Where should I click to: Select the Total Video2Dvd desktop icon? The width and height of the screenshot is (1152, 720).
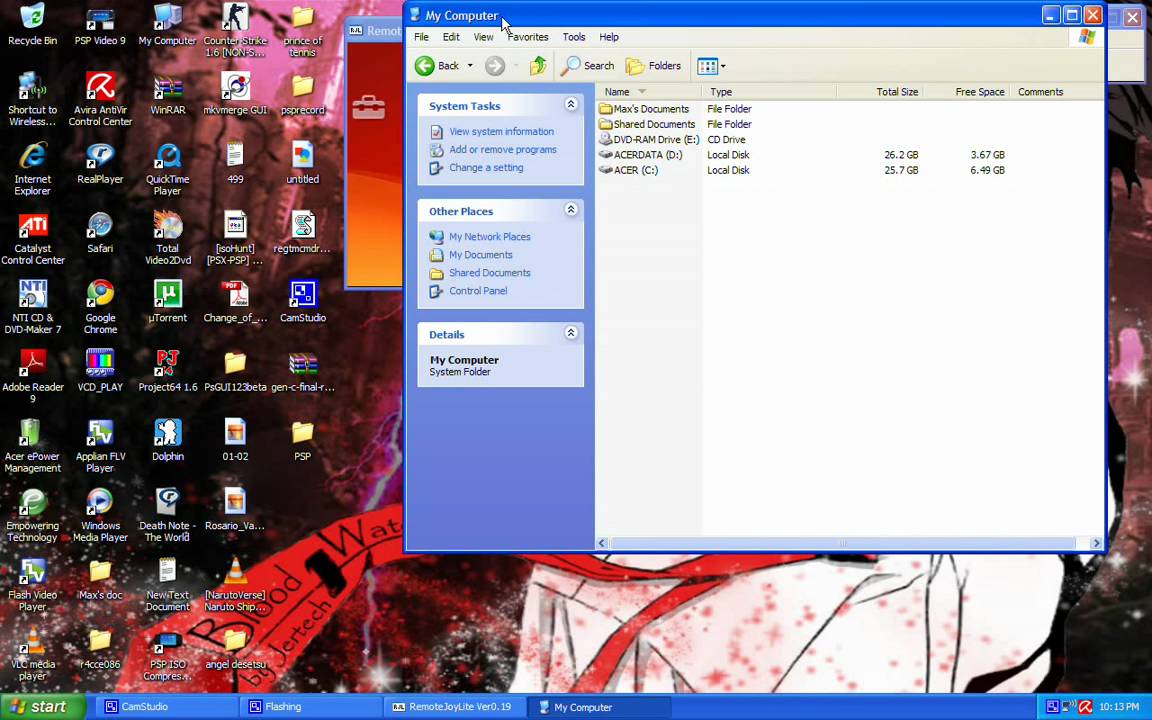[168, 238]
